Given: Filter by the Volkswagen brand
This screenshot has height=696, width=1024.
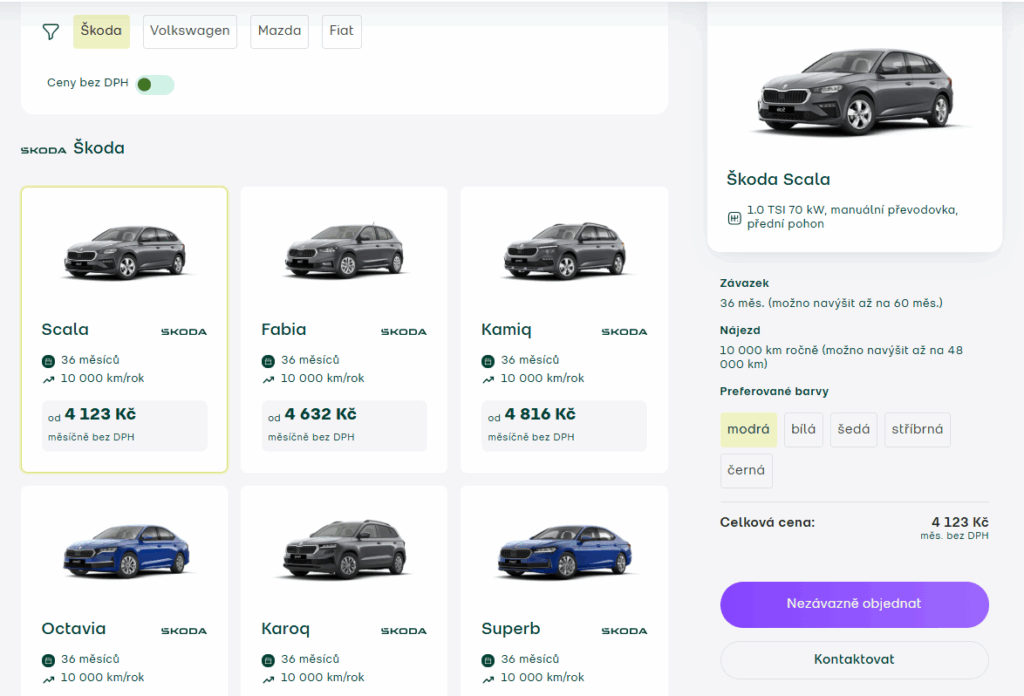Looking at the screenshot, I should 190,31.
